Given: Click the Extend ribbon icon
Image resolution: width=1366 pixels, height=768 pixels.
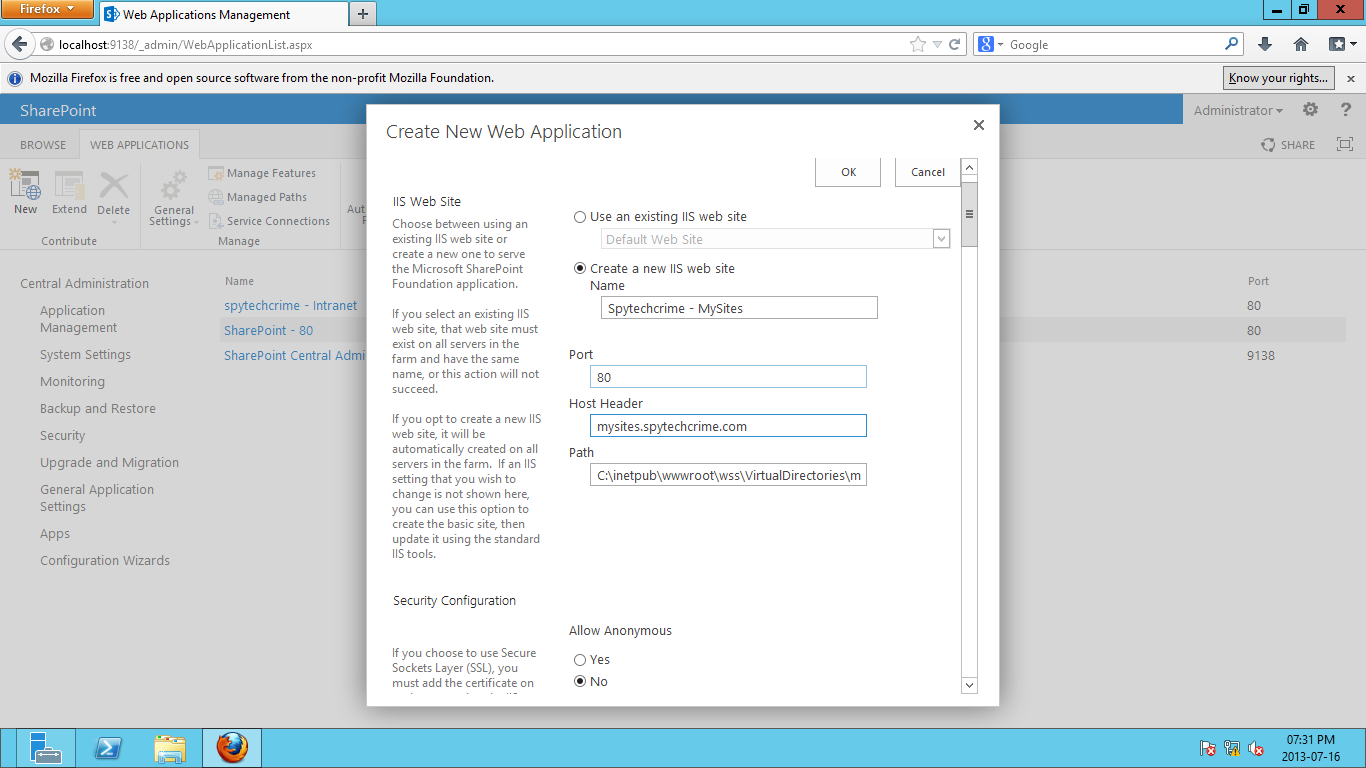Looking at the screenshot, I should click(x=69, y=192).
